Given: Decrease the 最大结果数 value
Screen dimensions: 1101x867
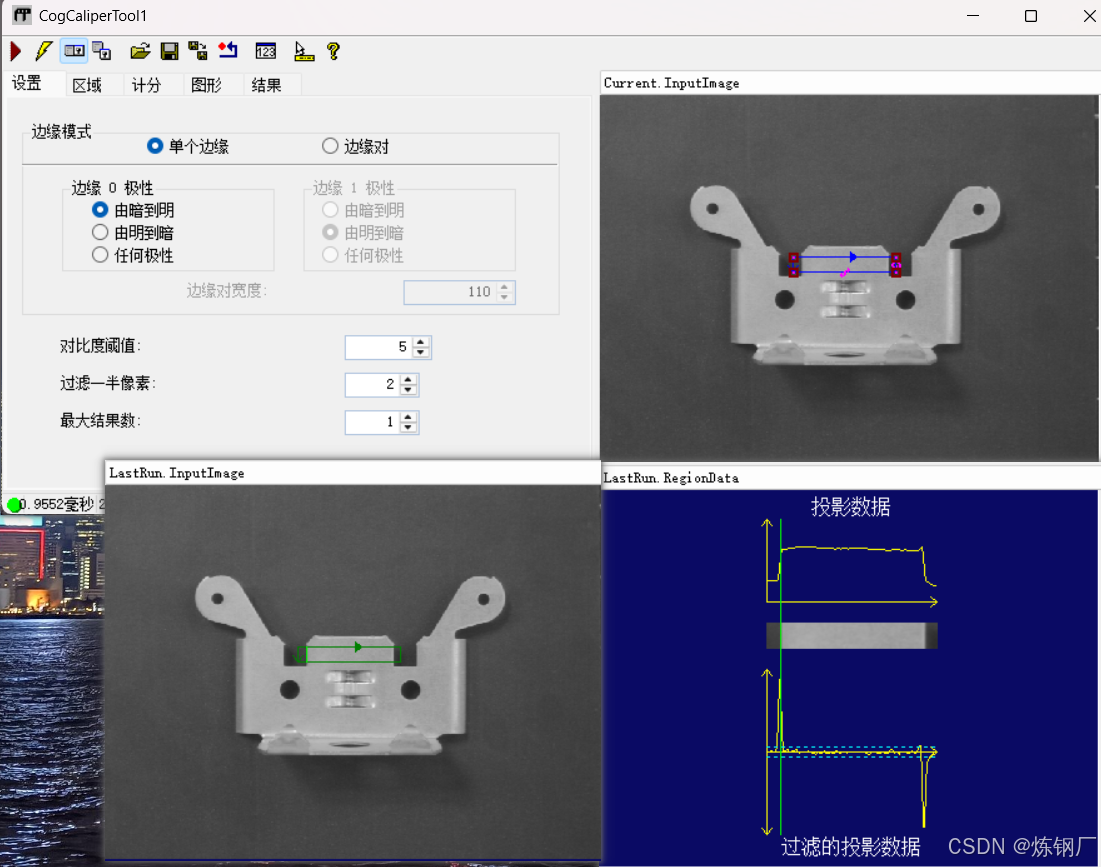Looking at the screenshot, I should coord(408,428).
